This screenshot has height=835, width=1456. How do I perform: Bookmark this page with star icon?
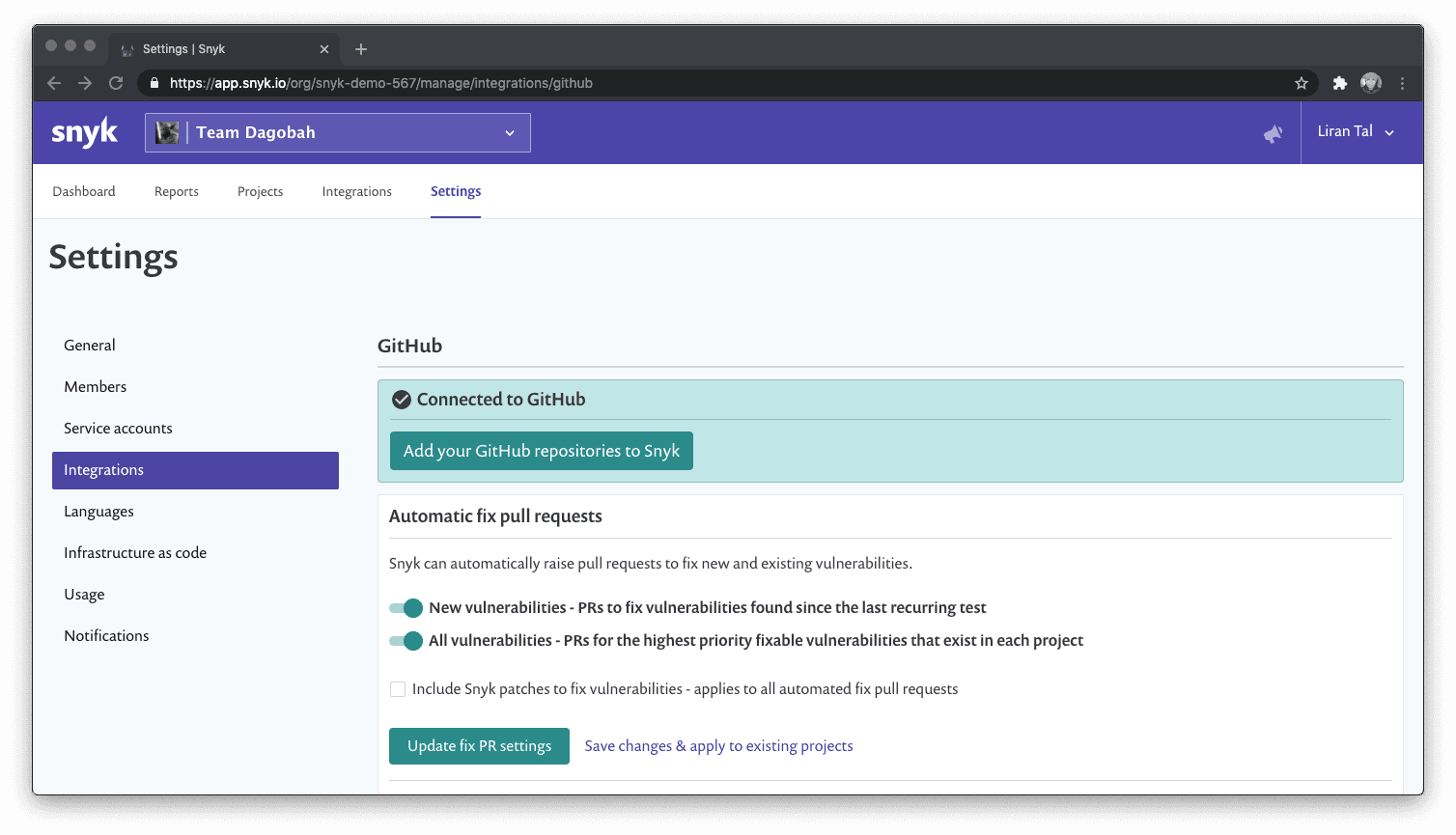tap(1302, 83)
